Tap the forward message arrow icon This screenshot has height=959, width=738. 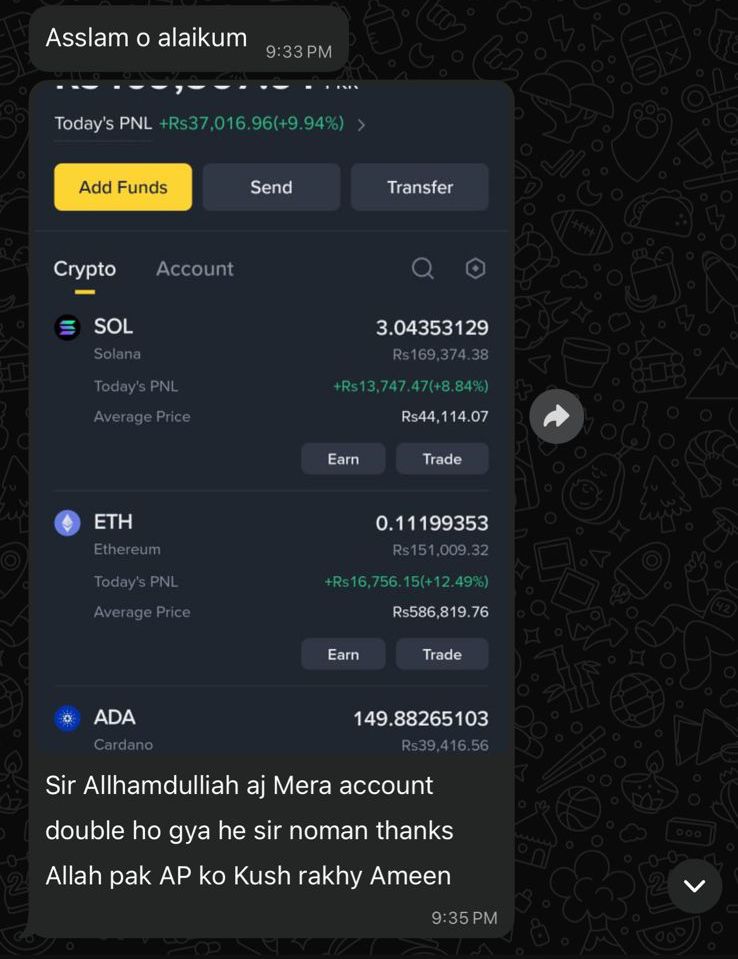(556, 417)
